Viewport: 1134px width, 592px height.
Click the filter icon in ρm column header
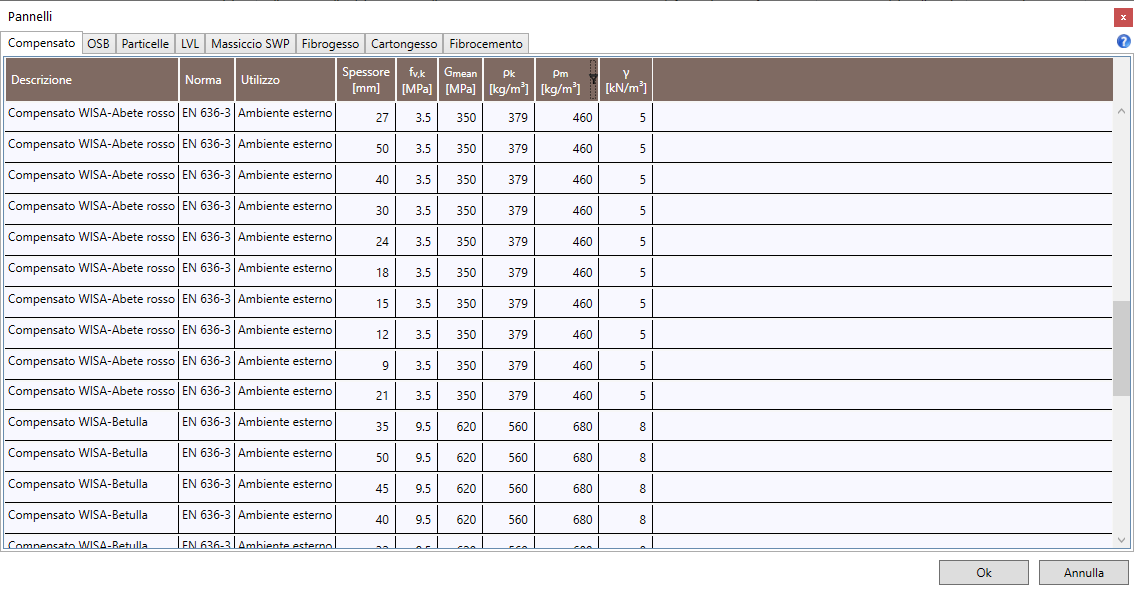(593, 79)
